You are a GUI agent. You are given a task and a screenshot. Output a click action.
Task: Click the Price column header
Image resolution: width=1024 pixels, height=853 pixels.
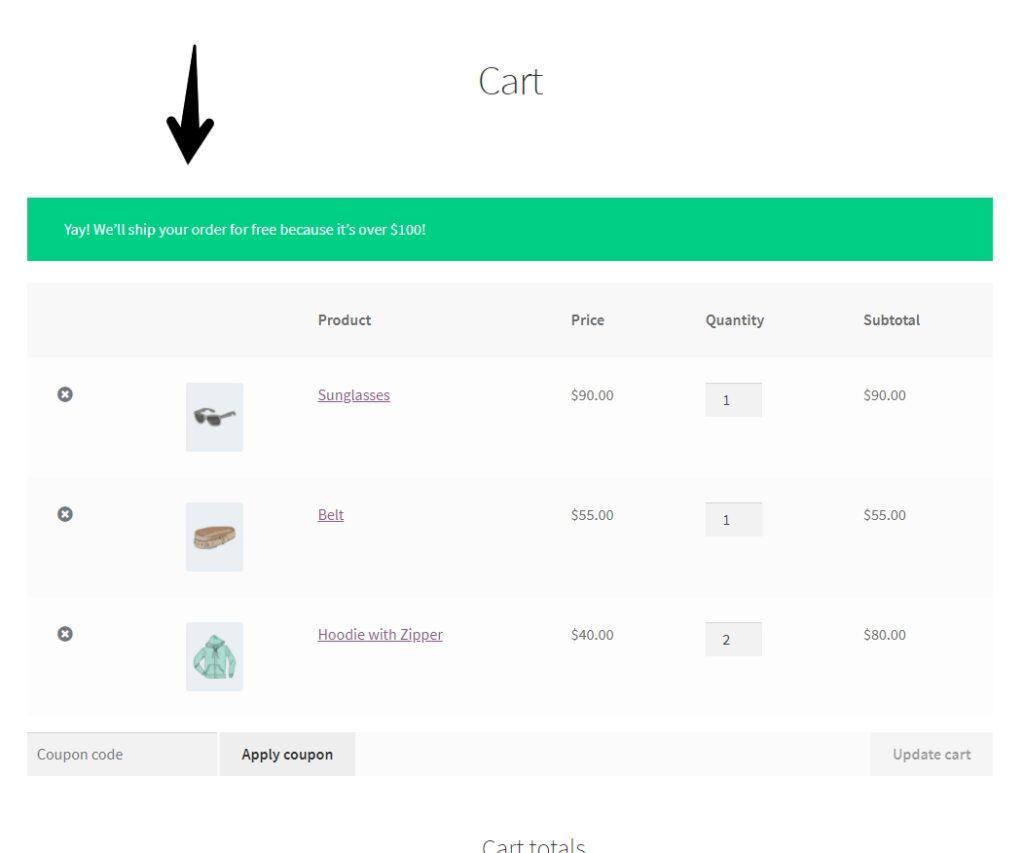[587, 320]
